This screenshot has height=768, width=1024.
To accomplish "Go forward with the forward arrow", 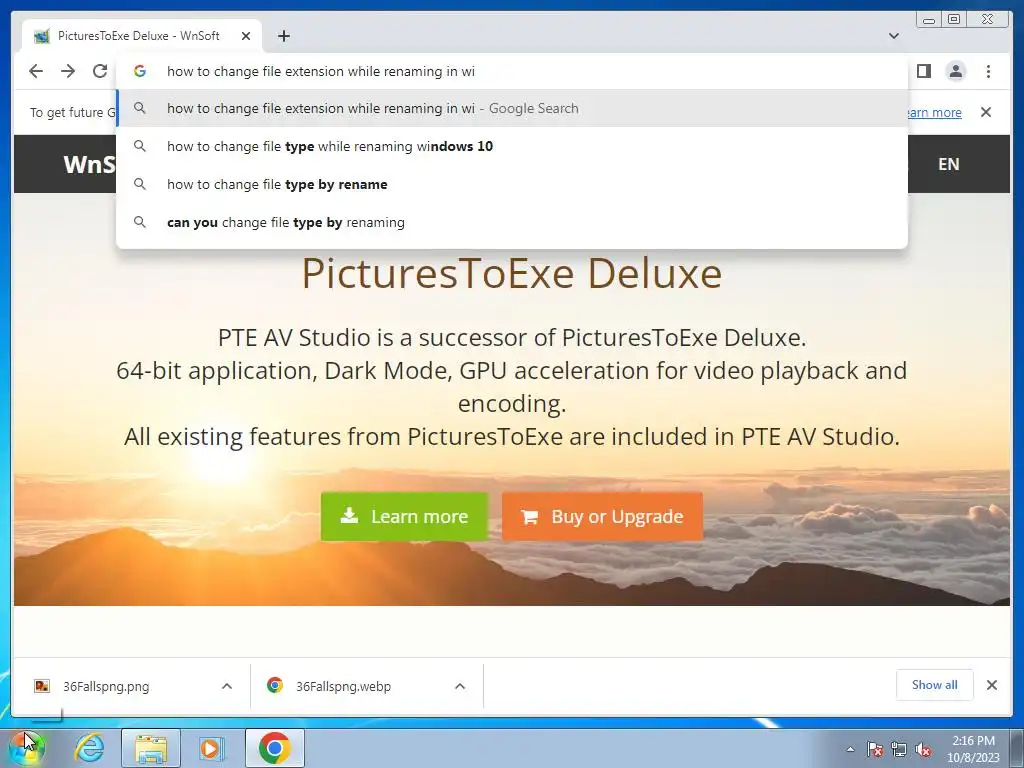I will pos(68,71).
